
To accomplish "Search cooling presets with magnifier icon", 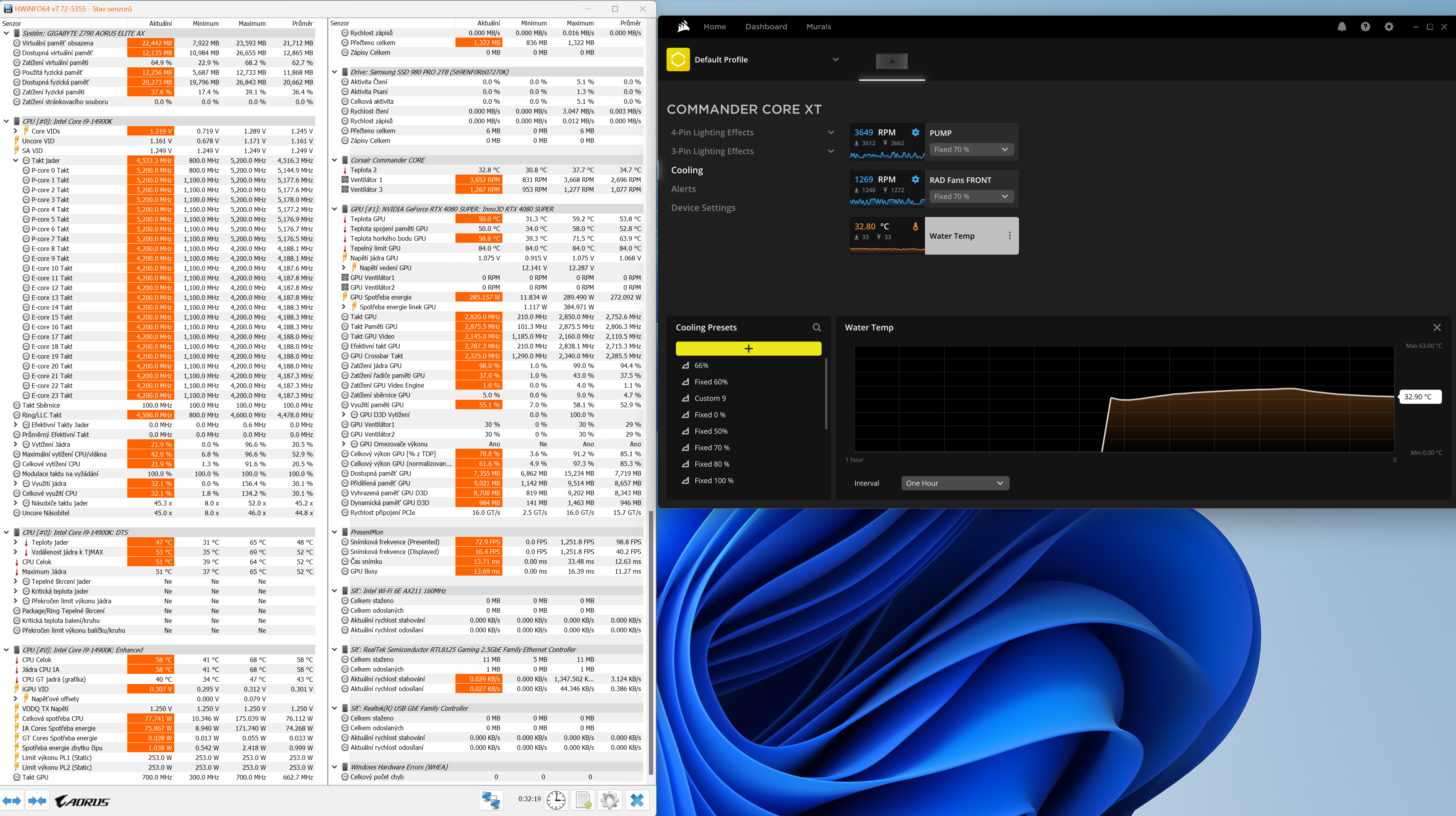I will click(817, 327).
